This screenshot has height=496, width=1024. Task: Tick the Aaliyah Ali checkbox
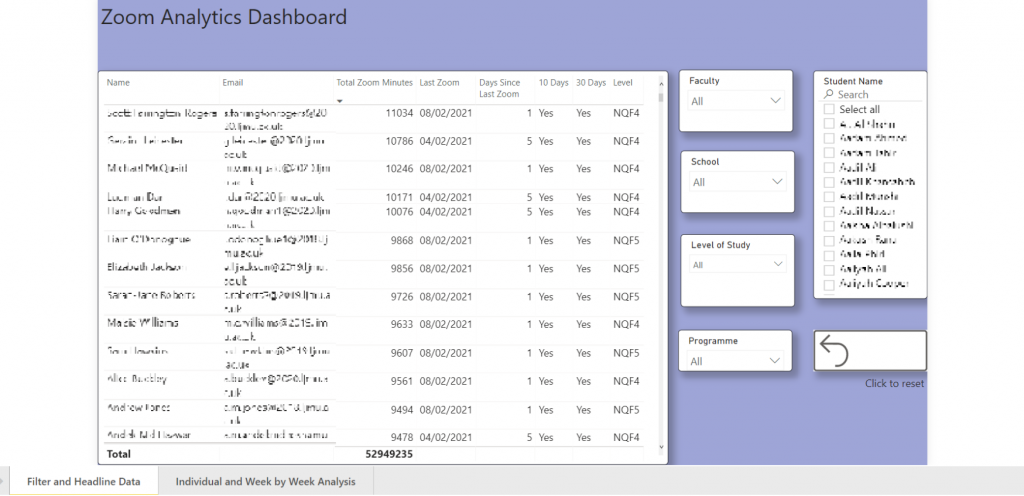[x=829, y=269]
